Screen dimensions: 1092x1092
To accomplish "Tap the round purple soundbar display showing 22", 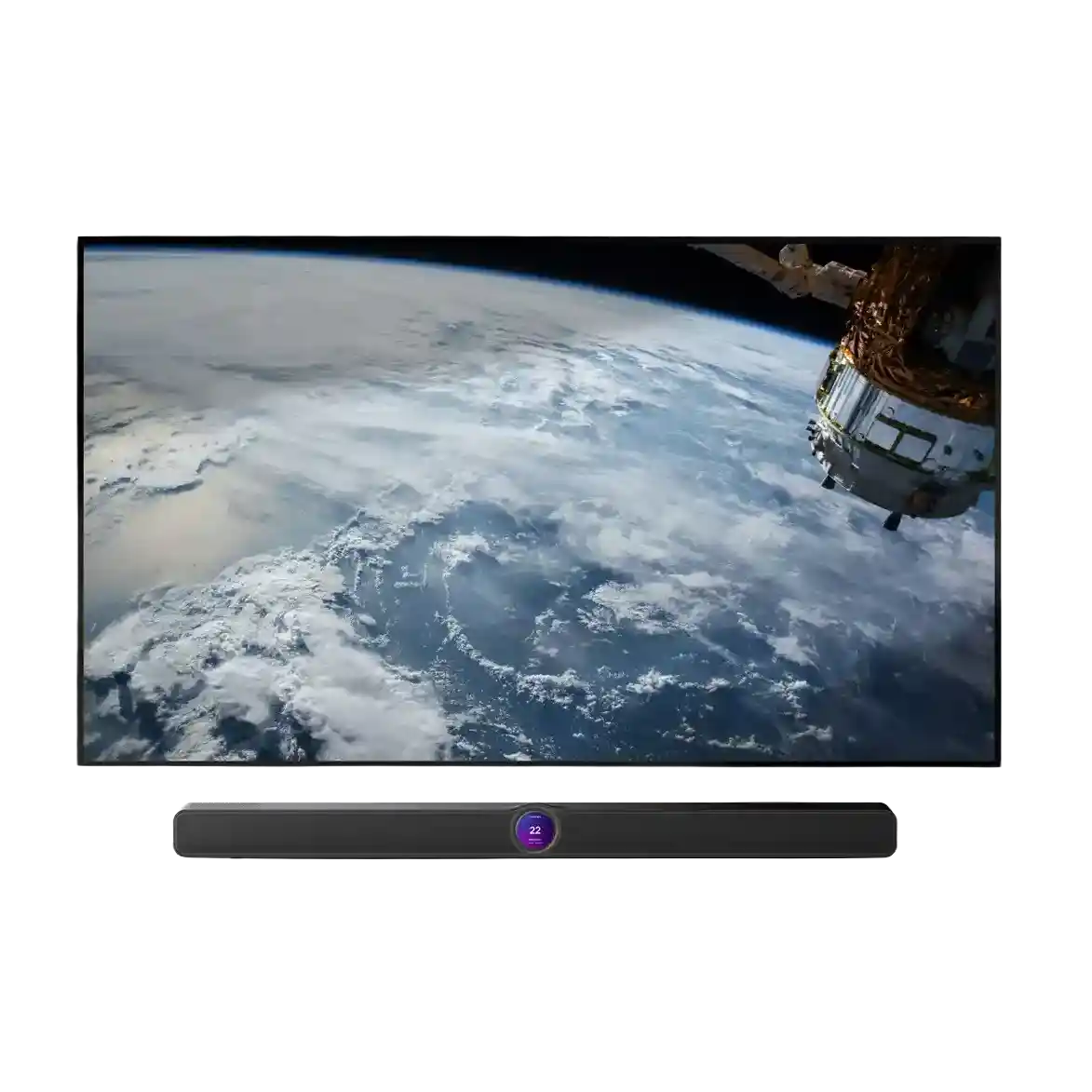I will [535, 830].
